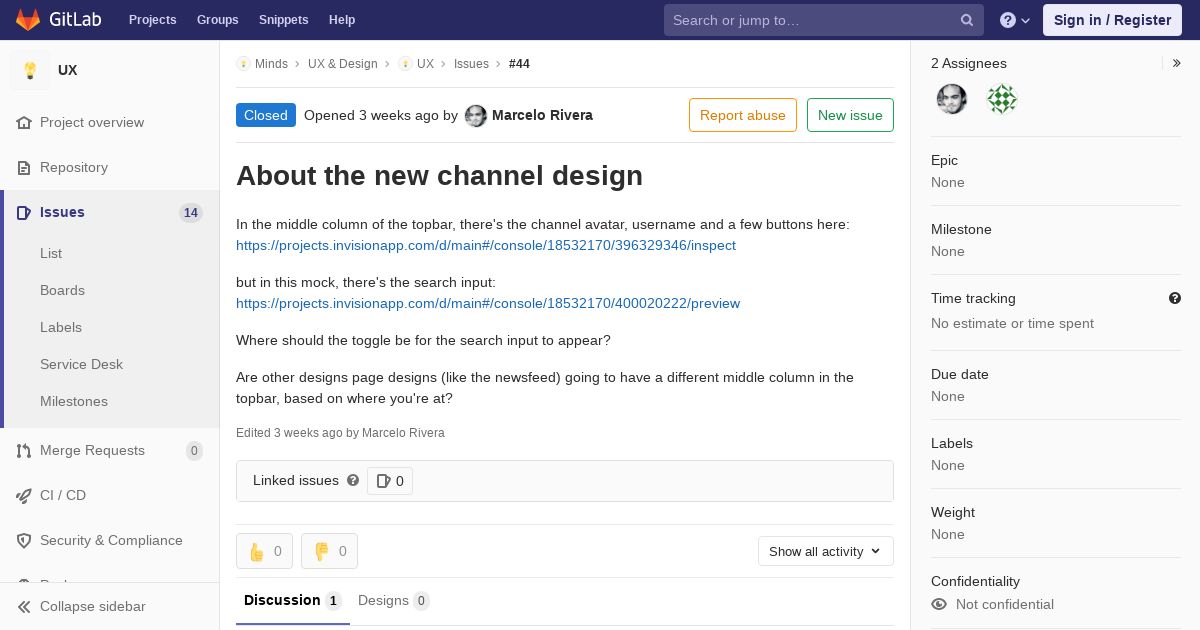
Task: Click the Merge Requests icon
Action: [24, 451]
